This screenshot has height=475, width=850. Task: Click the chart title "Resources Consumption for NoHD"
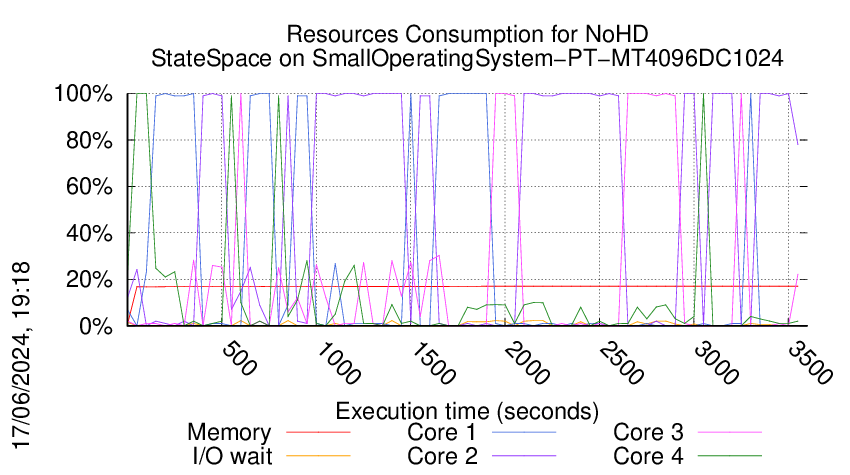pyautogui.click(x=467, y=34)
